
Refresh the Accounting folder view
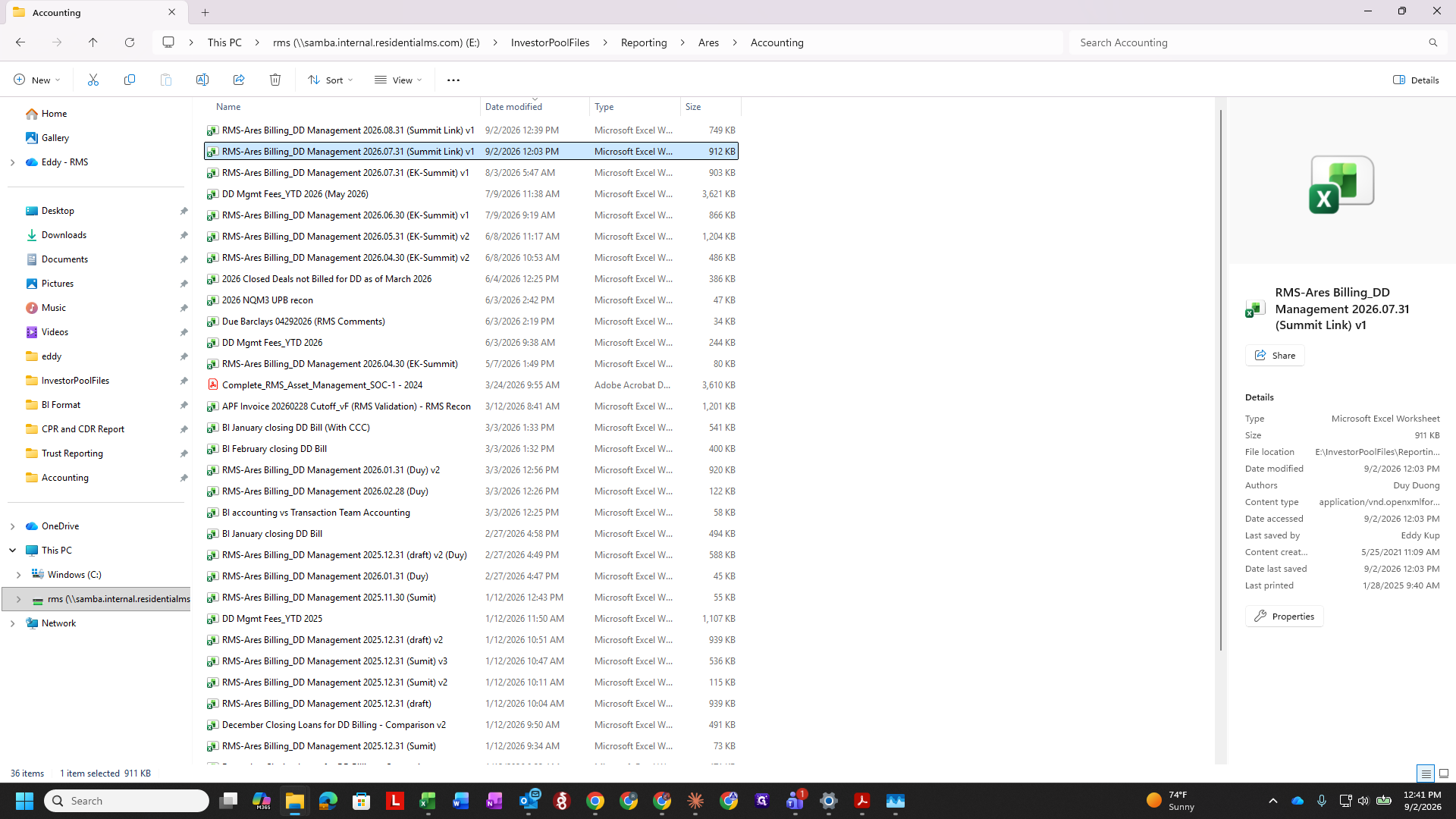[x=130, y=42]
